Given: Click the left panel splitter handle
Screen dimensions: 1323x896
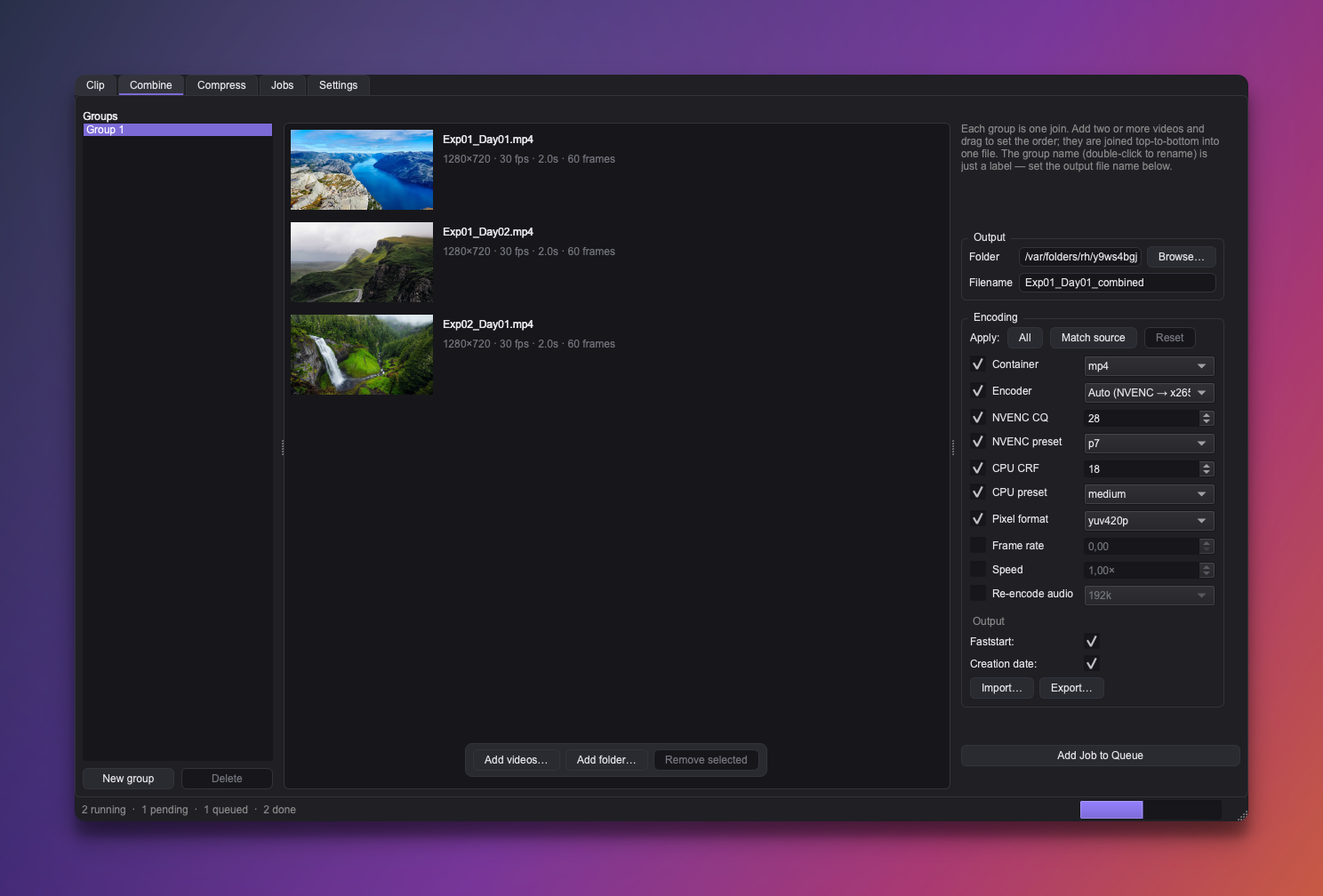Looking at the screenshot, I should click(x=283, y=448).
